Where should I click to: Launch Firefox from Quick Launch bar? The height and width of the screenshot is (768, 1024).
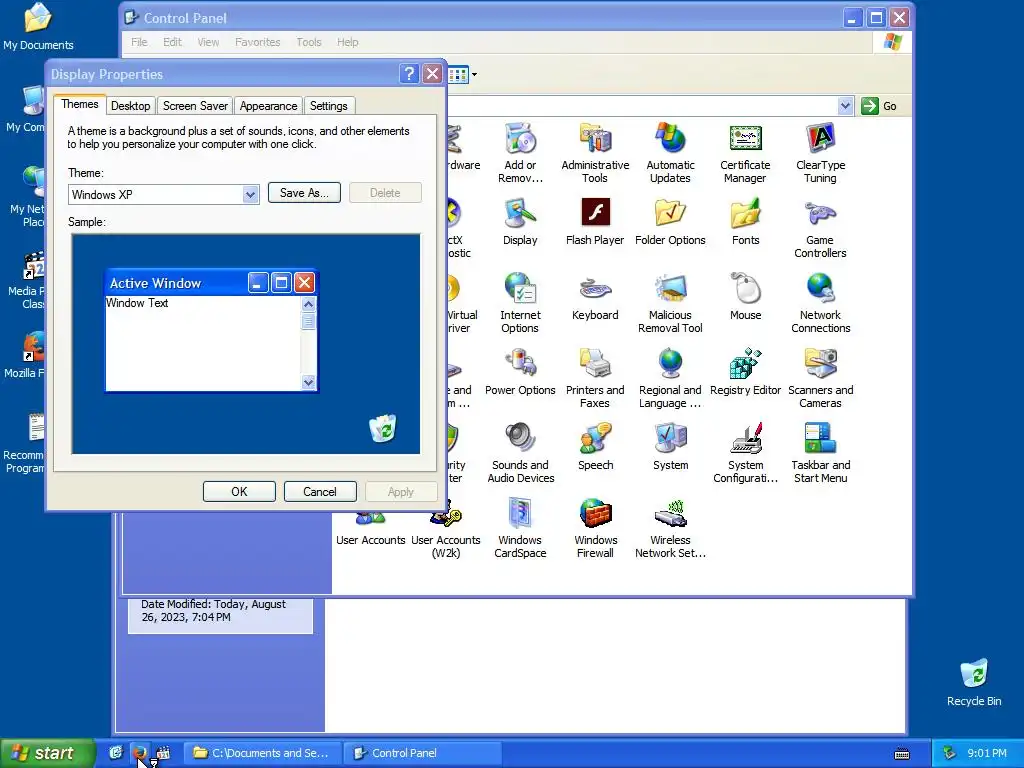(x=139, y=753)
